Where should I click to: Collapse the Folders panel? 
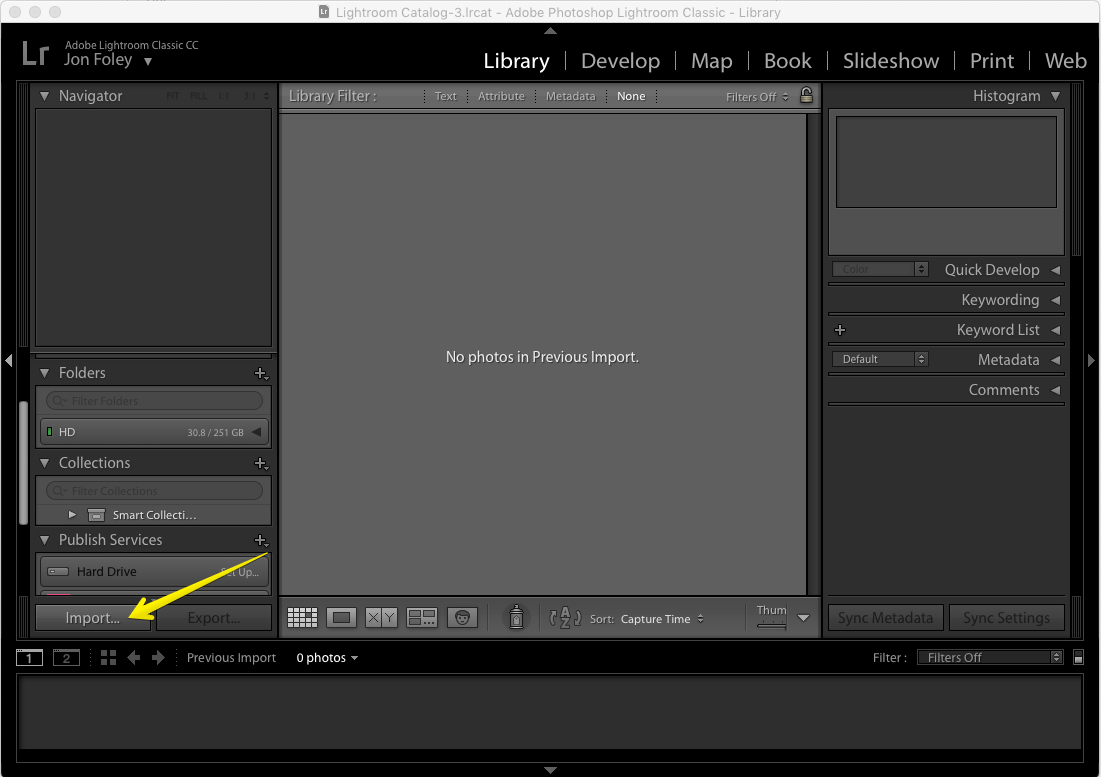click(x=44, y=373)
